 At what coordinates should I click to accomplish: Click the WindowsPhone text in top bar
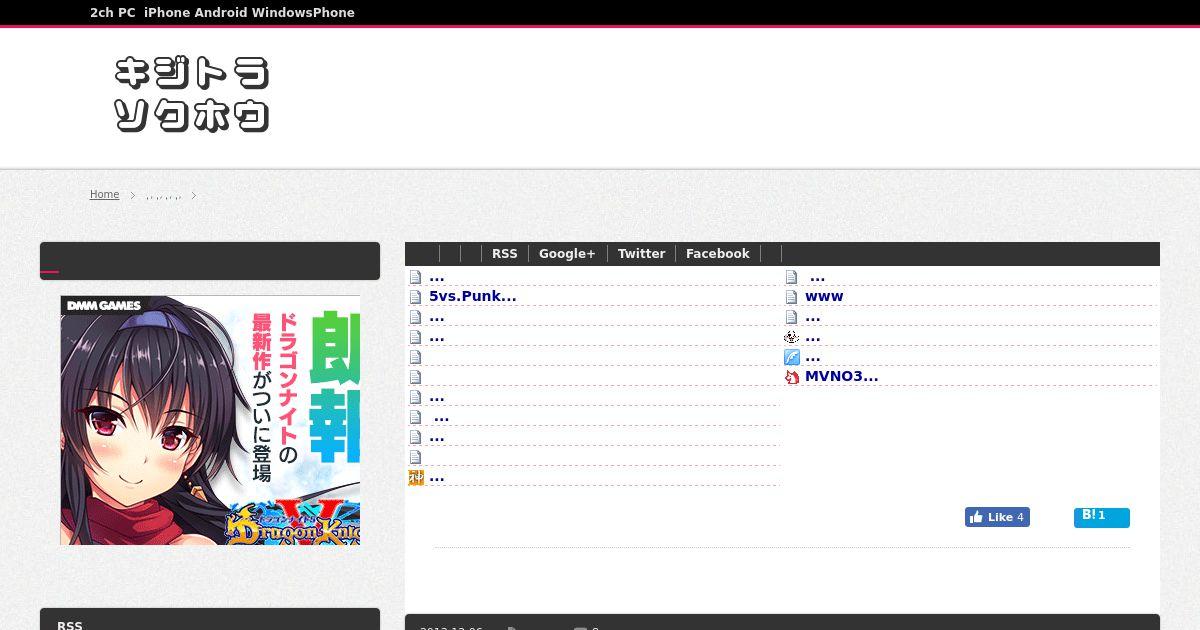tap(303, 13)
